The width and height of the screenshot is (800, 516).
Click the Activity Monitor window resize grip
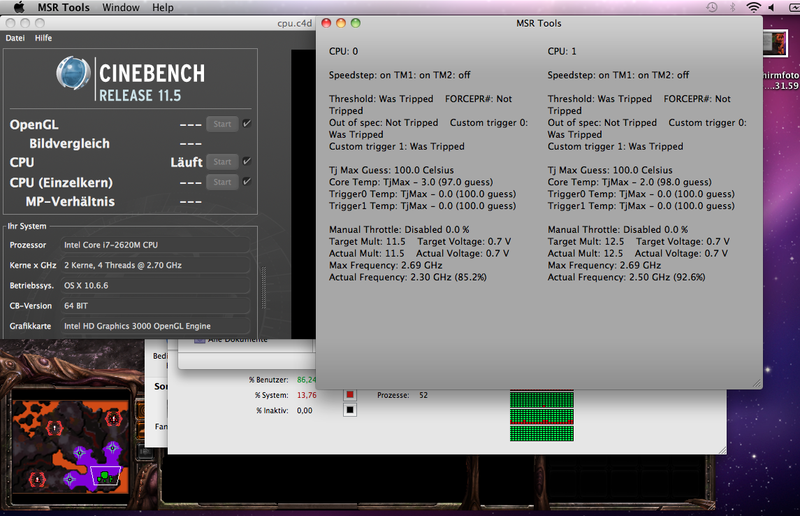coord(721,450)
